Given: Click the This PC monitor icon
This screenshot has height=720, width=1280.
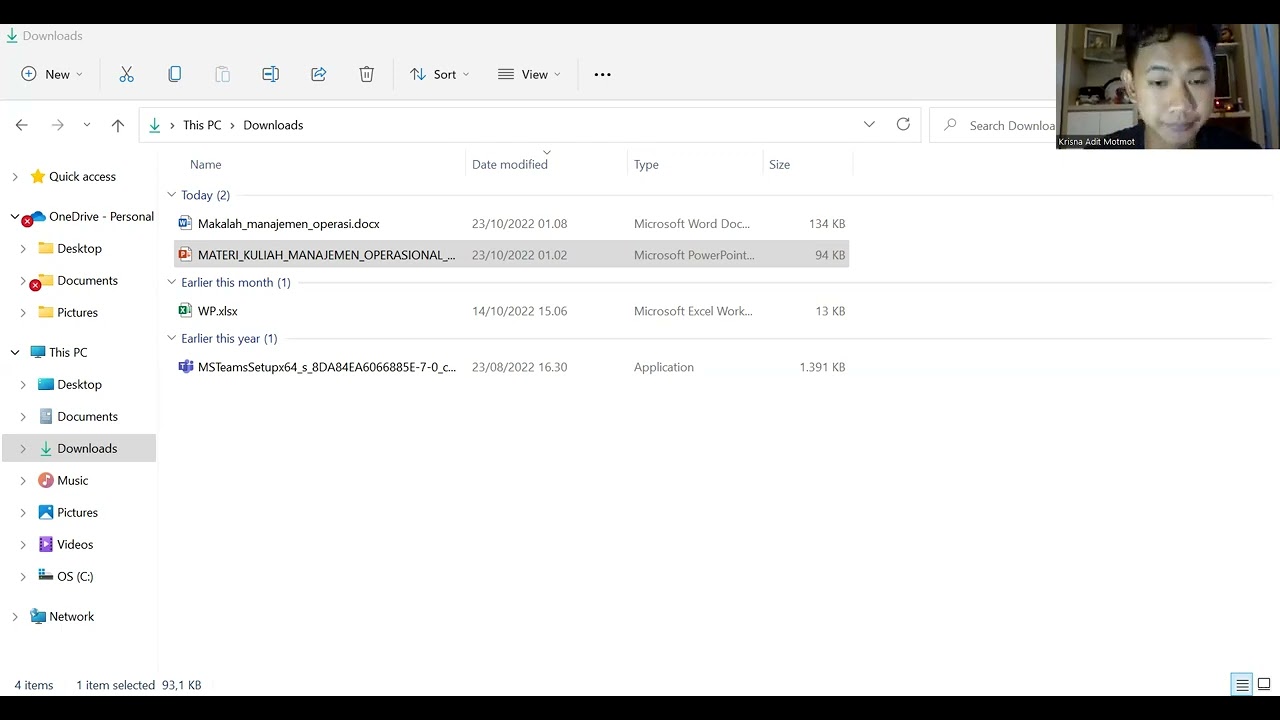Looking at the screenshot, I should point(38,352).
